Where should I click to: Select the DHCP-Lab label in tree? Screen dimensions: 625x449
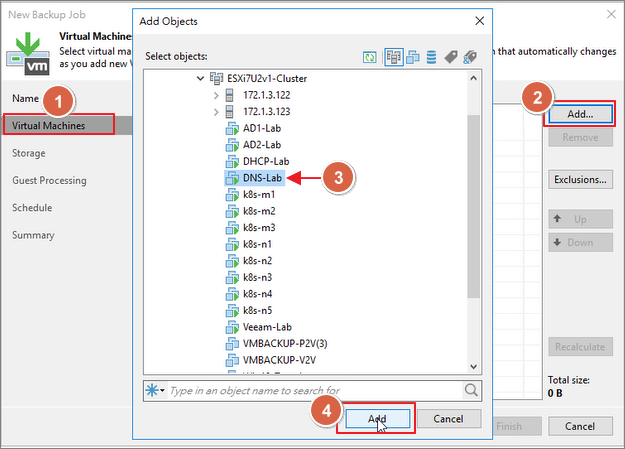(x=266, y=161)
